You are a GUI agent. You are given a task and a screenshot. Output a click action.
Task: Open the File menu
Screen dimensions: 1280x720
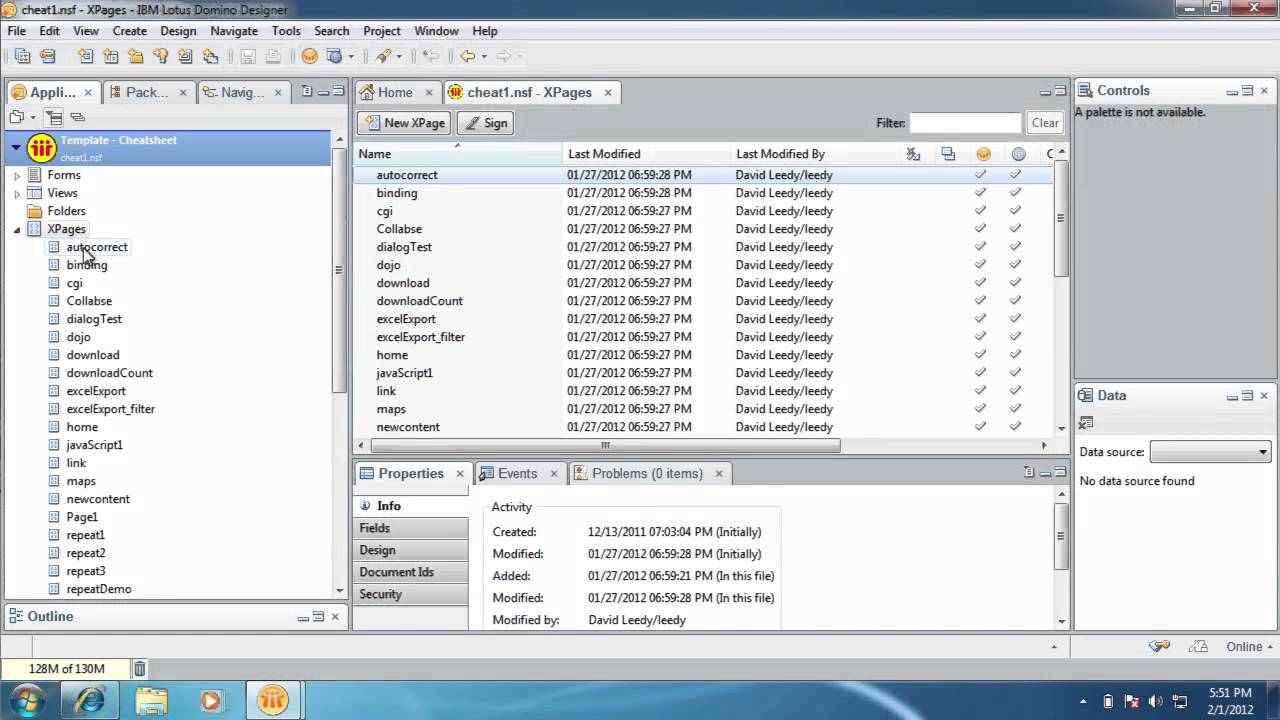coord(17,31)
